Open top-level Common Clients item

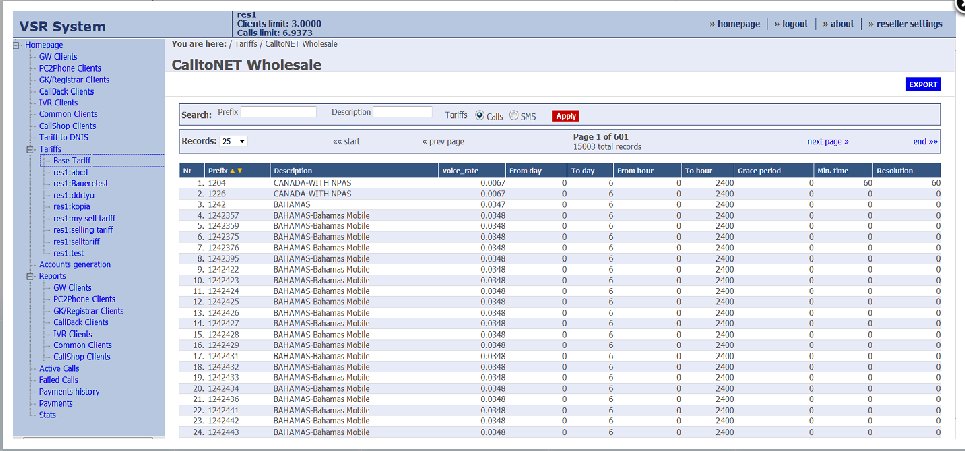(68, 114)
